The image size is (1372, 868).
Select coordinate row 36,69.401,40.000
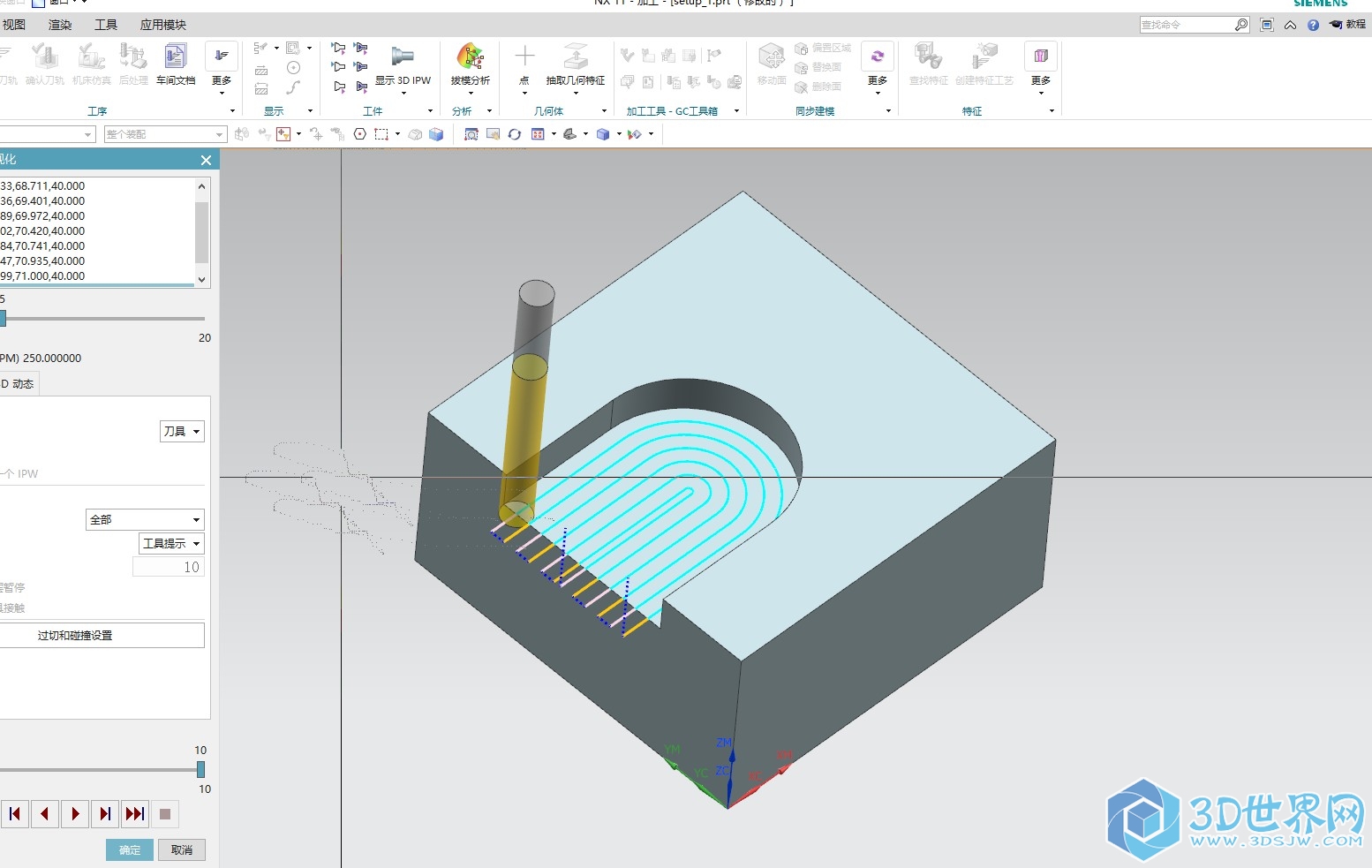(x=96, y=201)
